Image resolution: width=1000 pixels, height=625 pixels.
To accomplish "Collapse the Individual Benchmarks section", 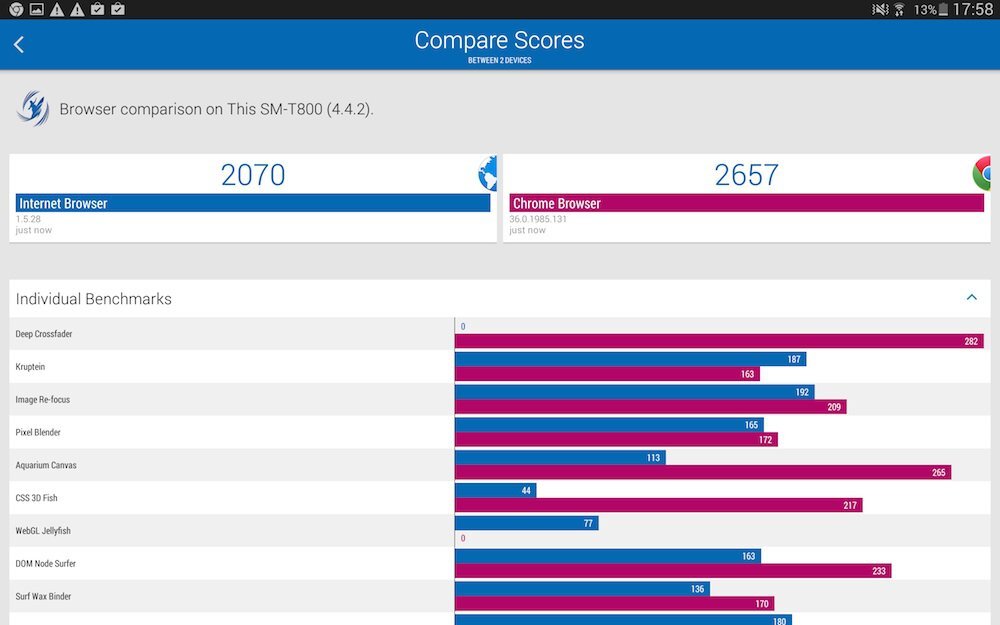I will (971, 298).
